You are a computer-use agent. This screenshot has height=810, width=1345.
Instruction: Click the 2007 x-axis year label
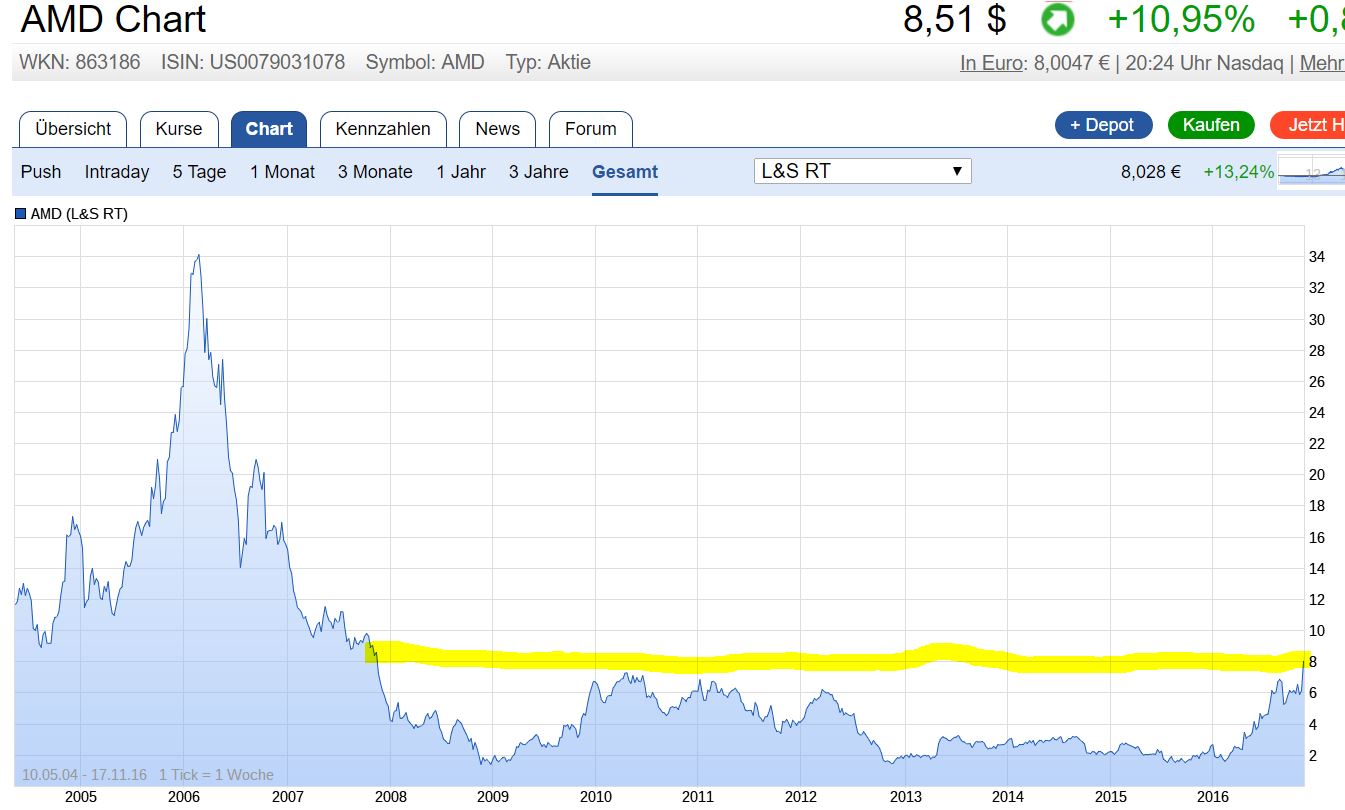[x=287, y=797]
